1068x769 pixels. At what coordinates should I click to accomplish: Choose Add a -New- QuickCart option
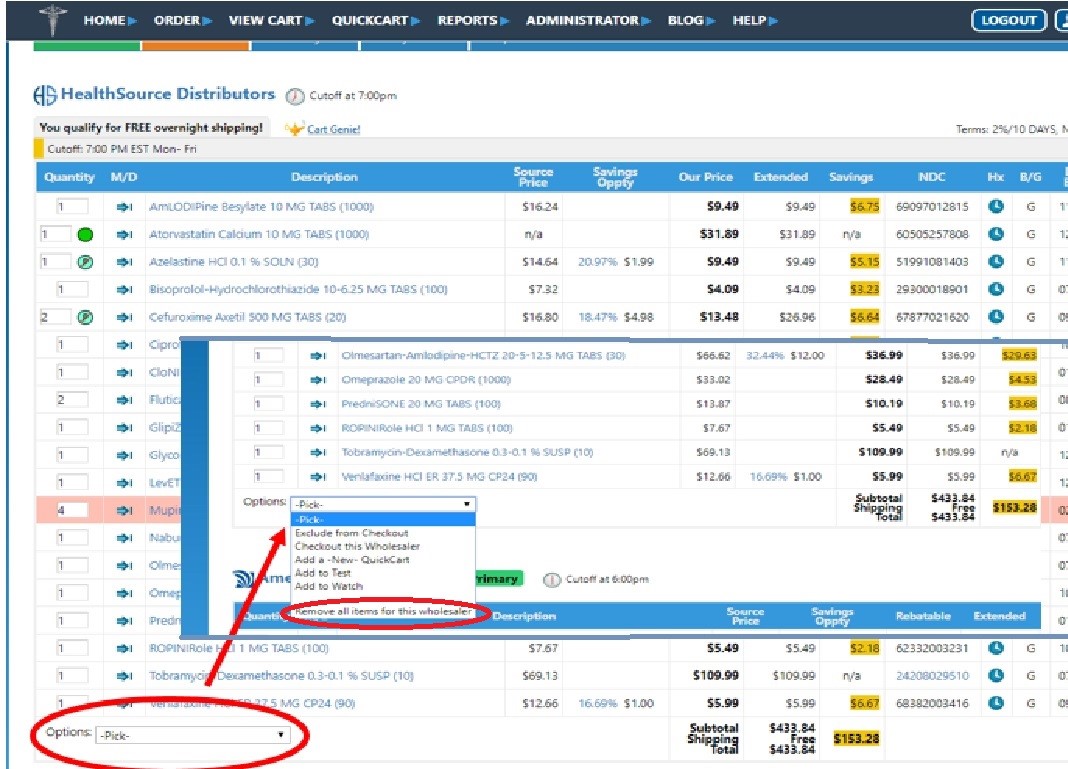click(x=352, y=559)
